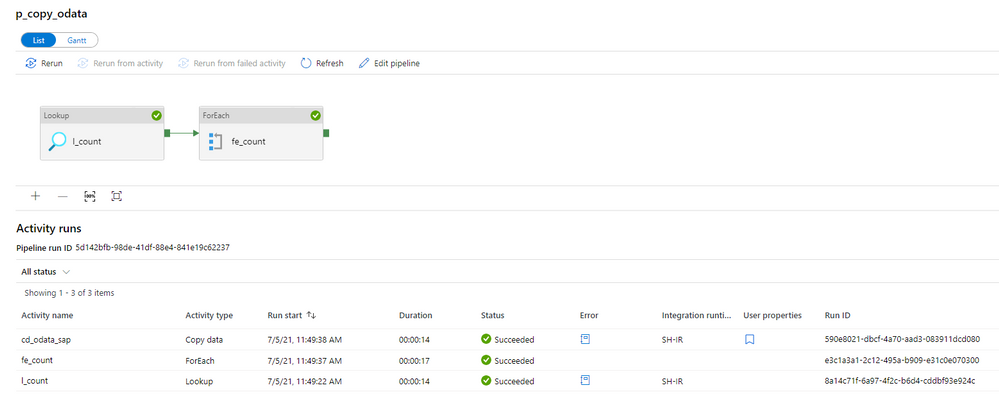Click SH-IR runtime for cd_odata_sap
Image resolution: width=999 pixels, height=397 pixels.
pos(672,340)
